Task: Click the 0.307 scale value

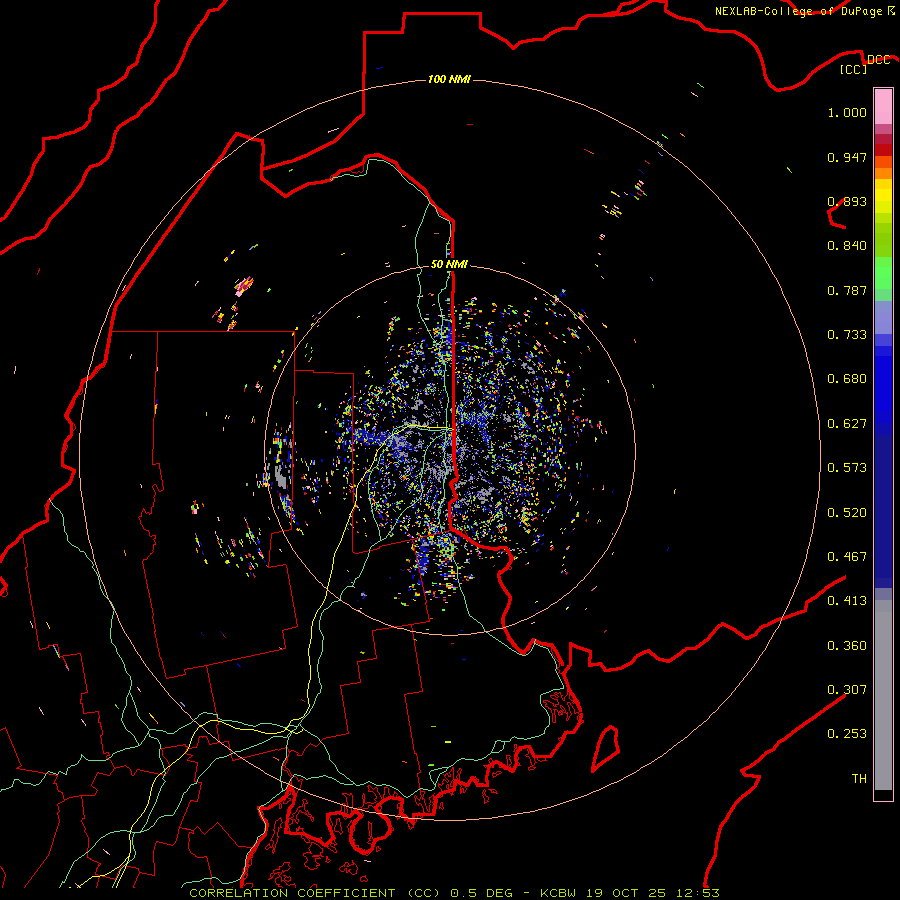Action: [847, 690]
